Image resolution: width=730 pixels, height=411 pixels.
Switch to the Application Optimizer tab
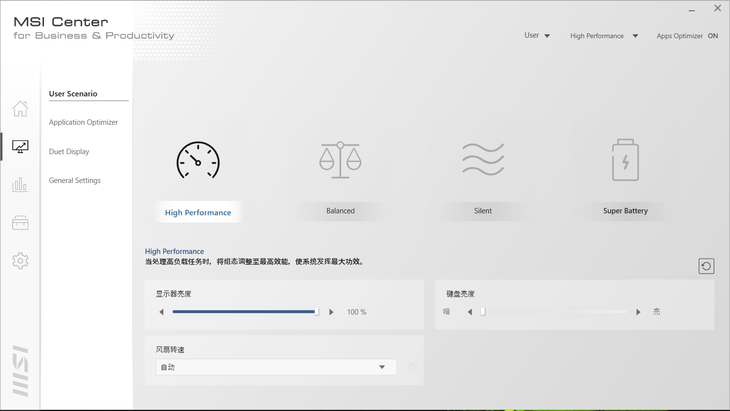83,122
